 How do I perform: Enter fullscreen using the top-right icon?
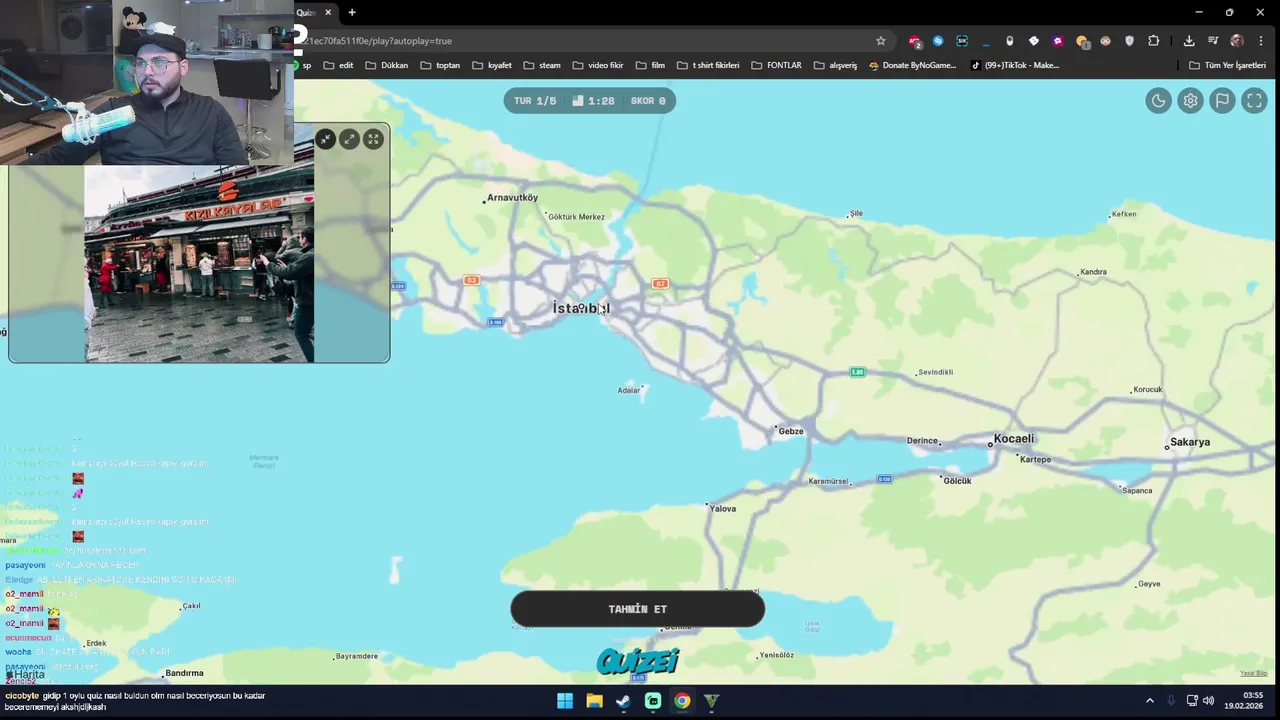(1254, 101)
